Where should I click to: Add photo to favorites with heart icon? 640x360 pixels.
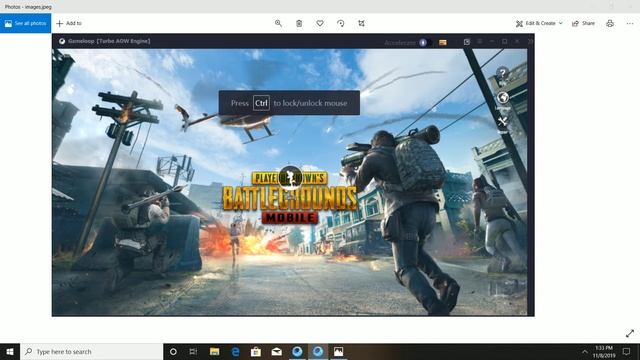coord(320,23)
